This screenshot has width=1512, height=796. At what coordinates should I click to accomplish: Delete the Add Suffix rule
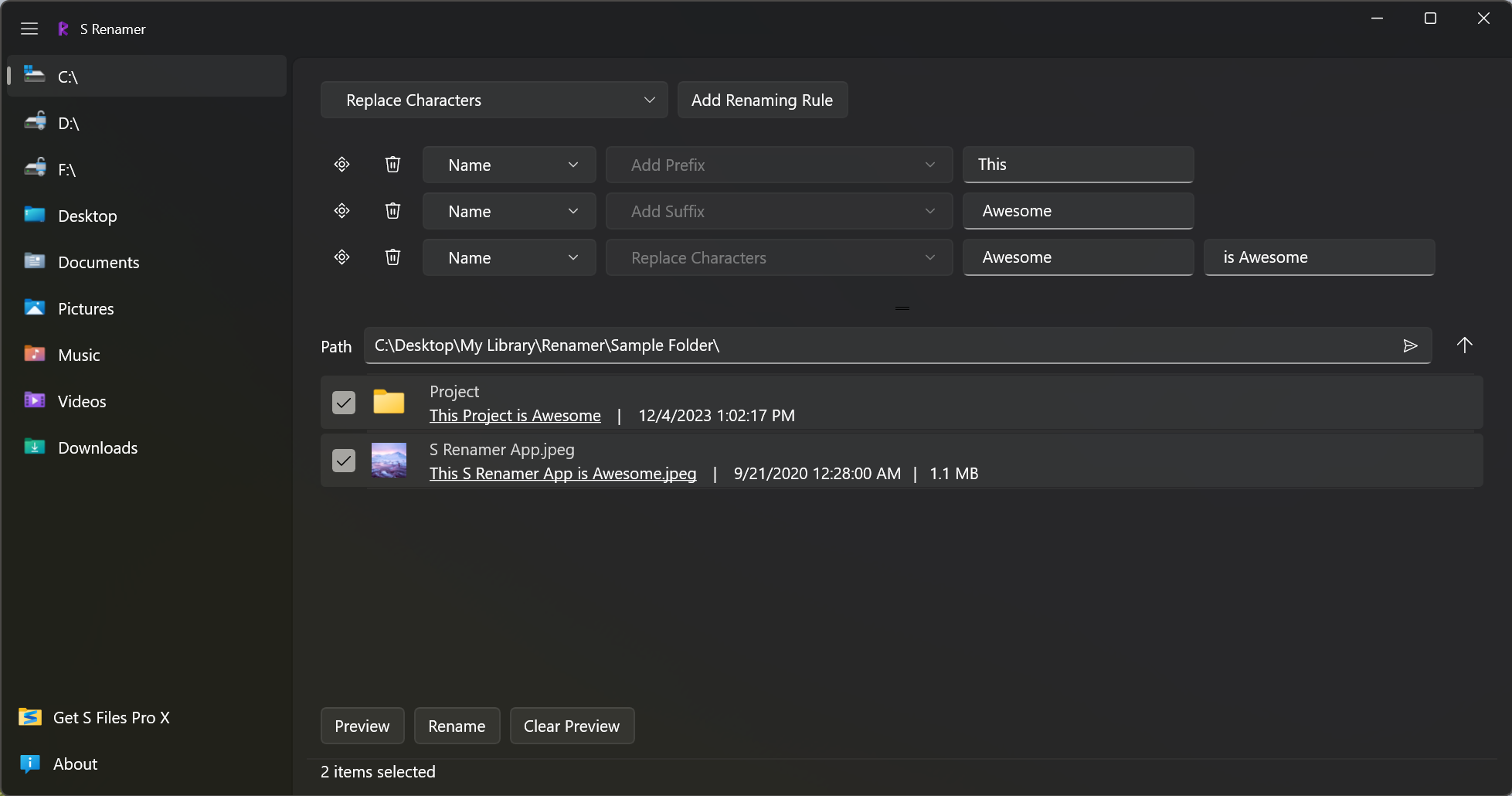tap(392, 210)
